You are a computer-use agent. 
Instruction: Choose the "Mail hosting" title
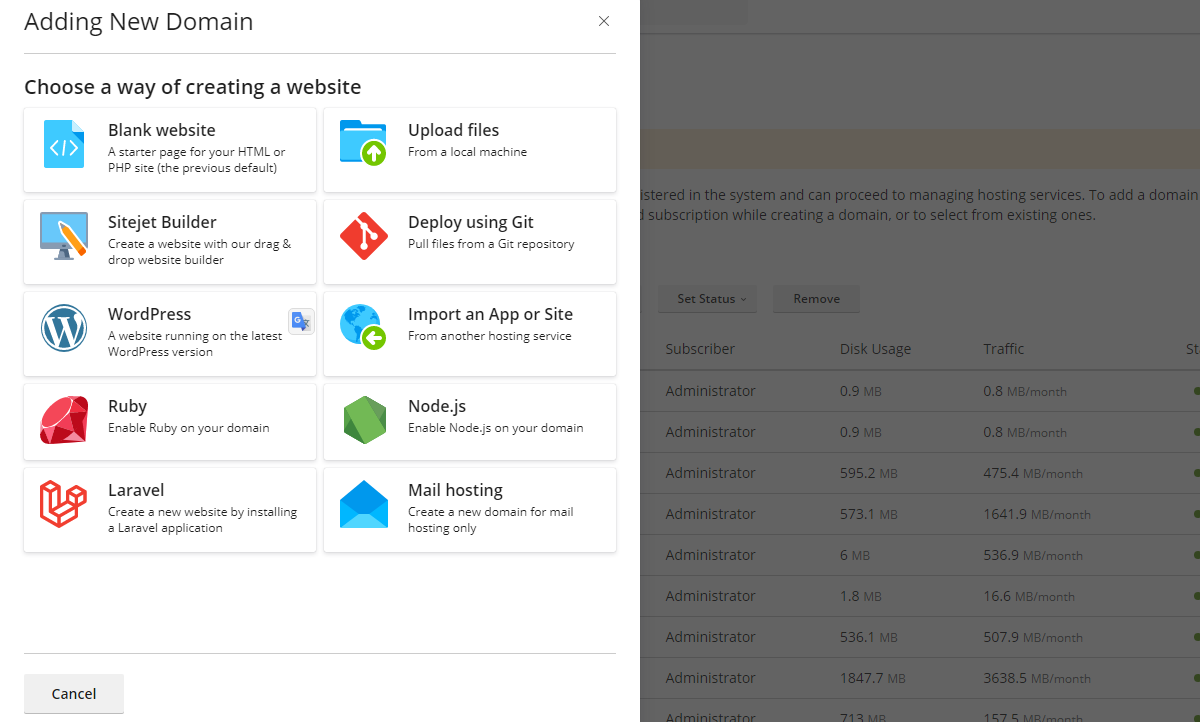pos(456,490)
